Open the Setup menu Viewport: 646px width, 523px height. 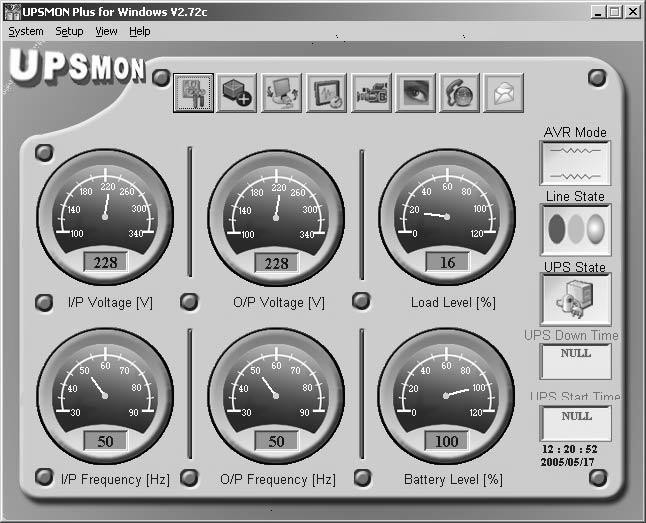pos(69,31)
